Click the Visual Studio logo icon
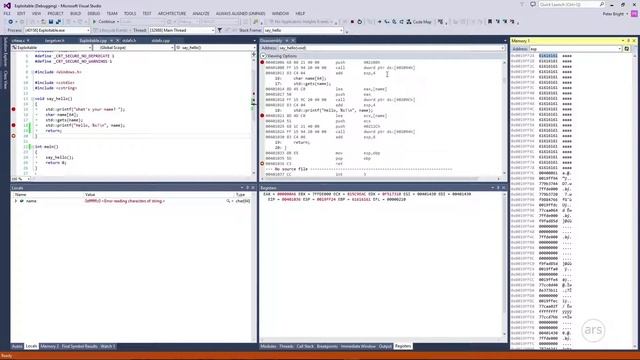The height and width of the screenshot is (360, 640). click(x=7, y=6)
